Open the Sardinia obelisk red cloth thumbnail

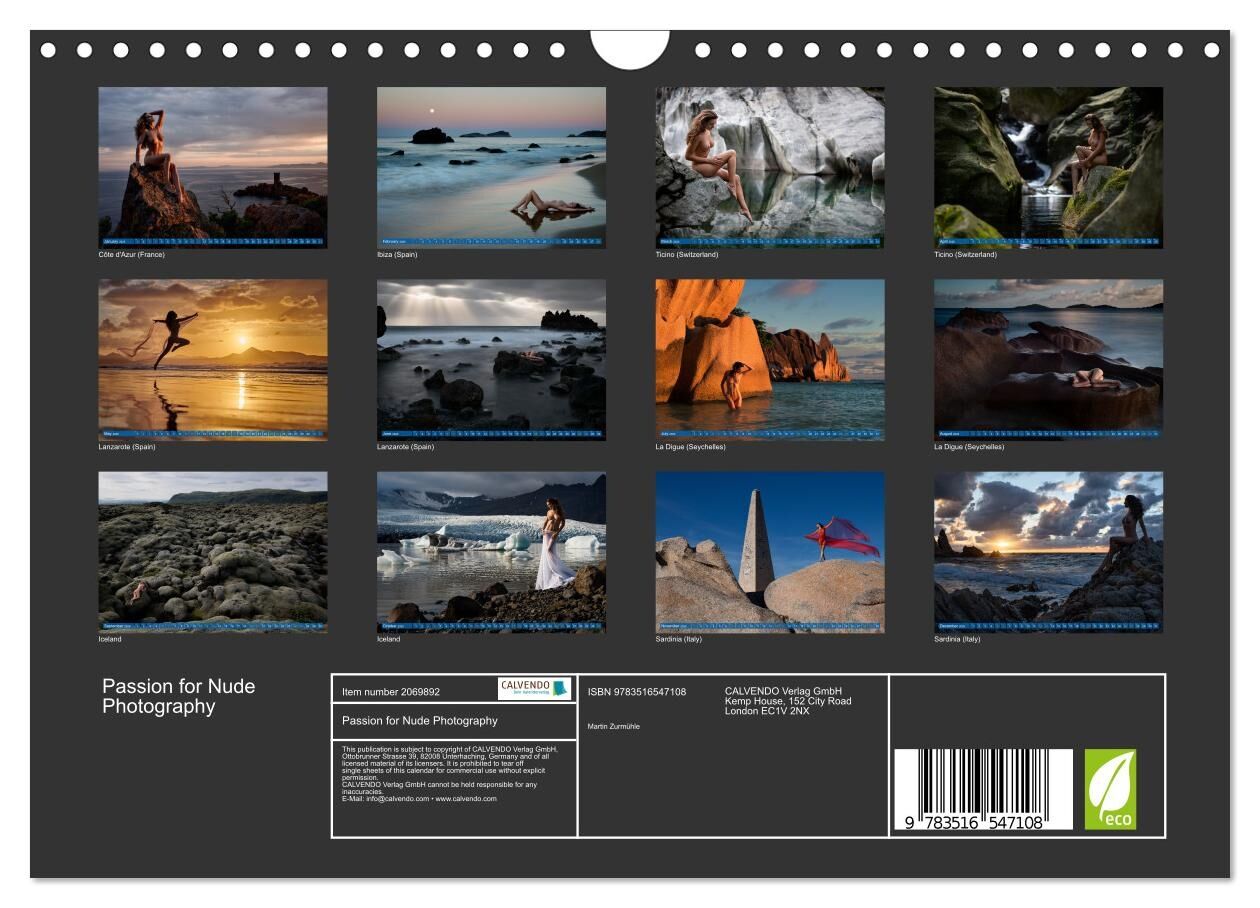[770, 552]
